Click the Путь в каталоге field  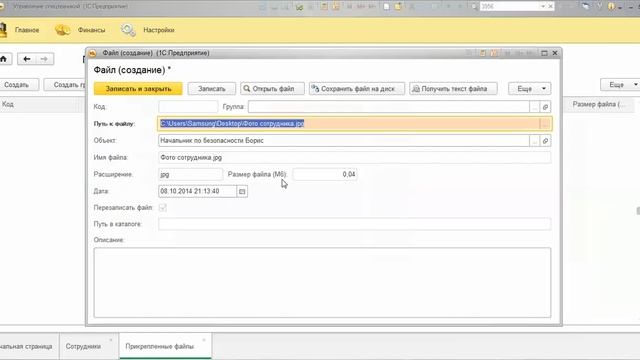click(x=354, y=224)
